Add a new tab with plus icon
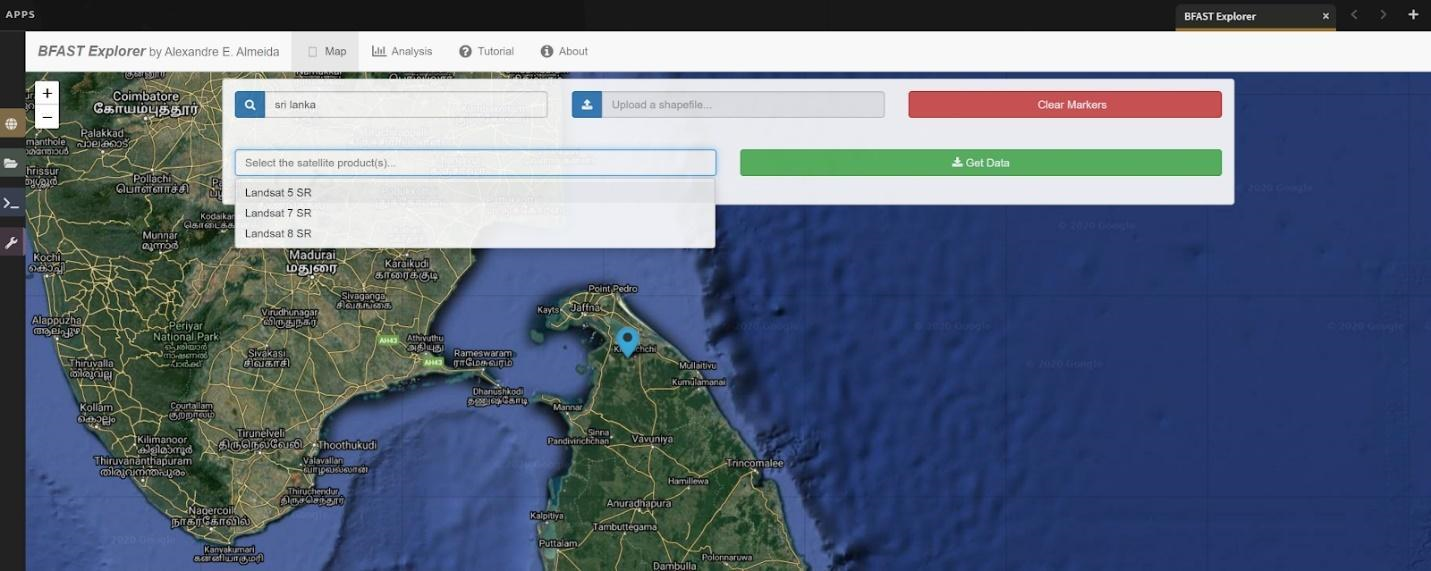Screen dimensions: 1431x571 point(1412,15)
